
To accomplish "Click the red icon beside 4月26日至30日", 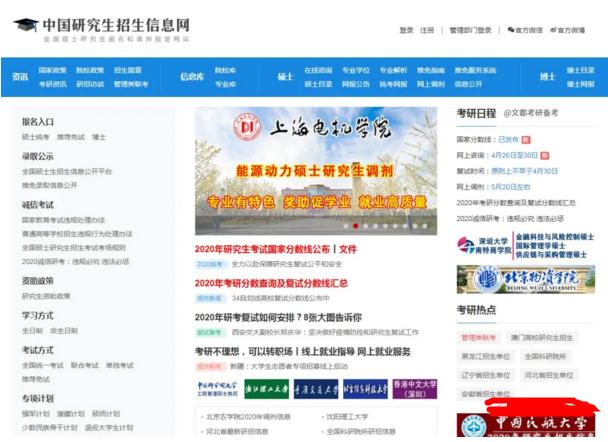I will pyautogui.click(x=545, y=155).
